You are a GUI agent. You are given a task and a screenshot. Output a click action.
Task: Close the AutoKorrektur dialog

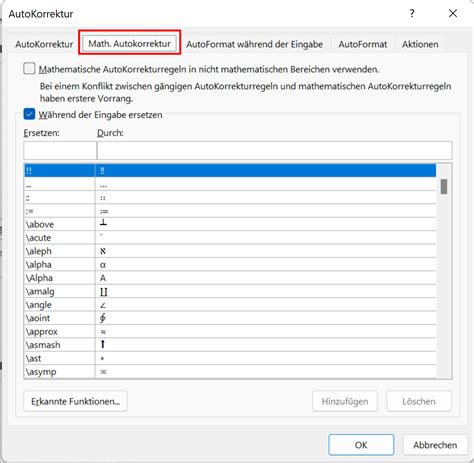pos(453,13)
